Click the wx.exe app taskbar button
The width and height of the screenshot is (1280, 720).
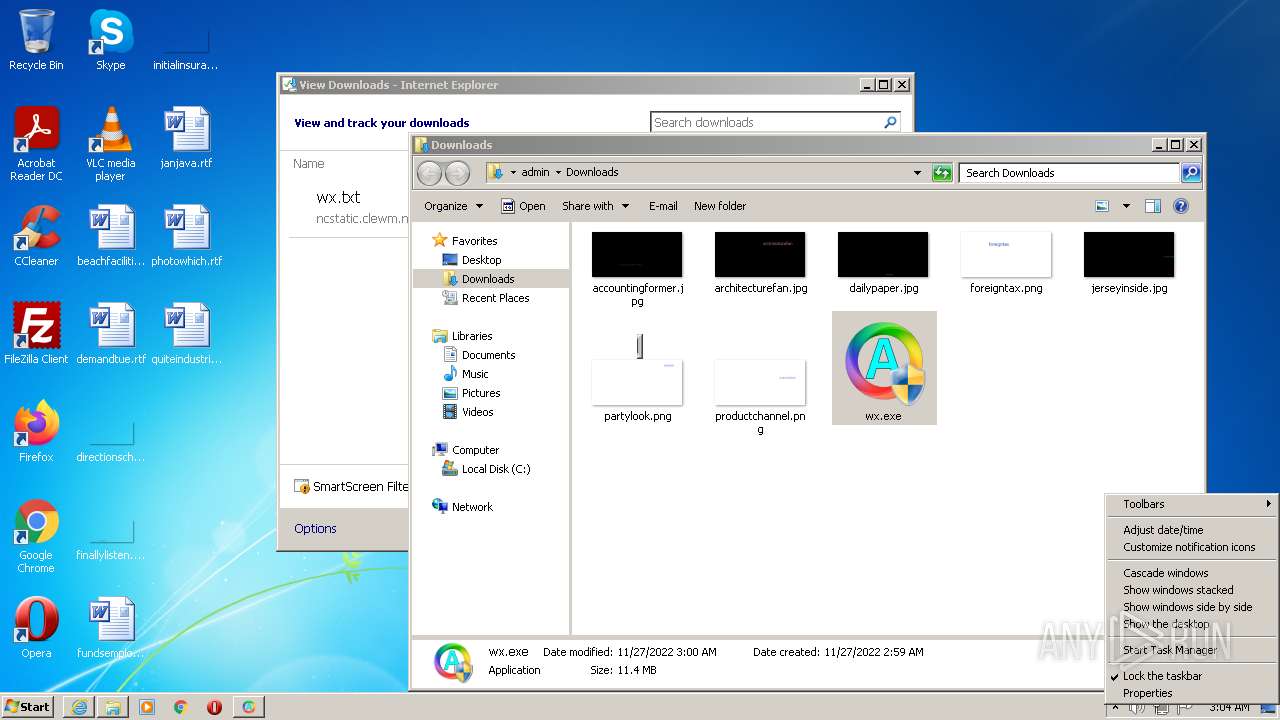[x=248, y=707]
